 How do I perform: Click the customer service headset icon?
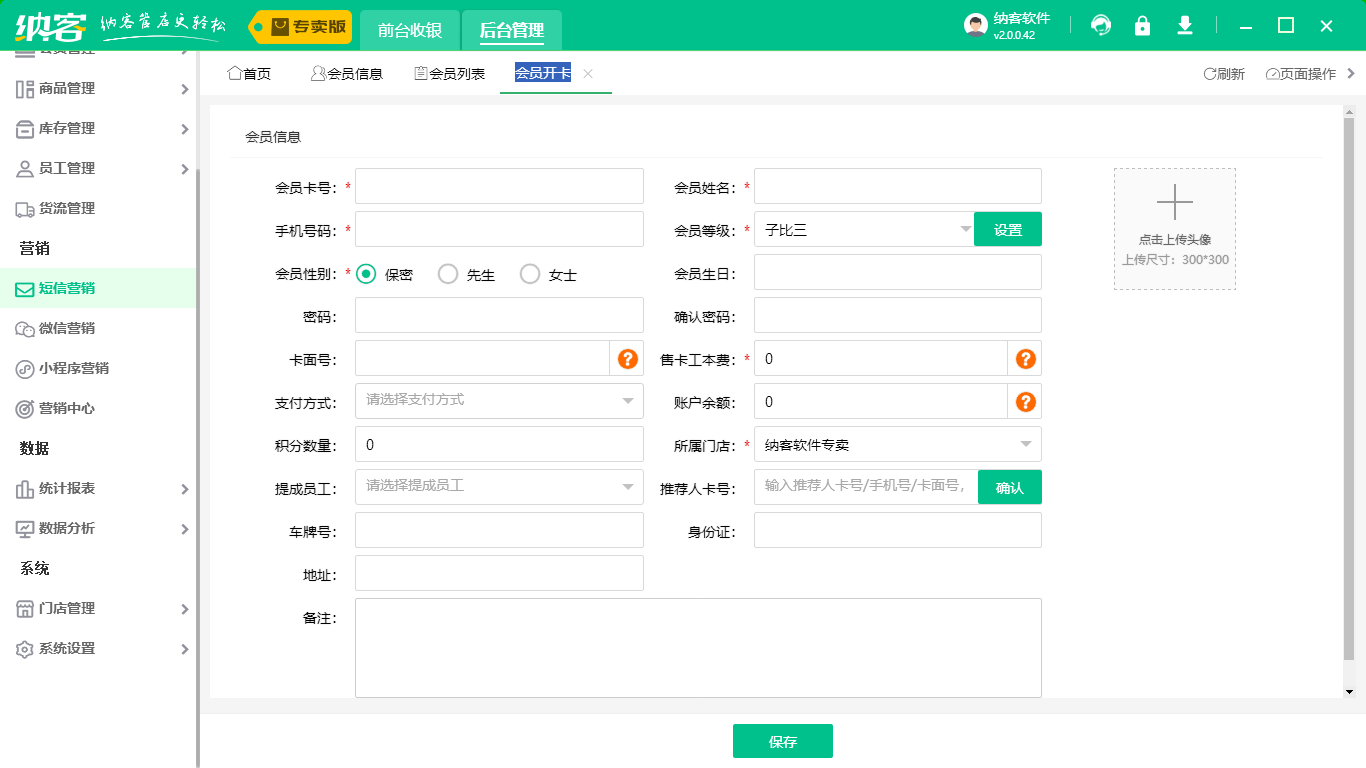(1101, 26)
